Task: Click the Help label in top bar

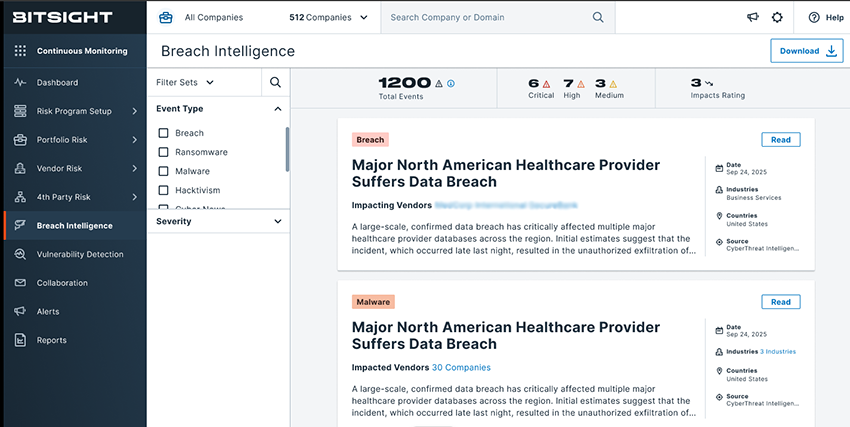Action: [x=835, y=17]
